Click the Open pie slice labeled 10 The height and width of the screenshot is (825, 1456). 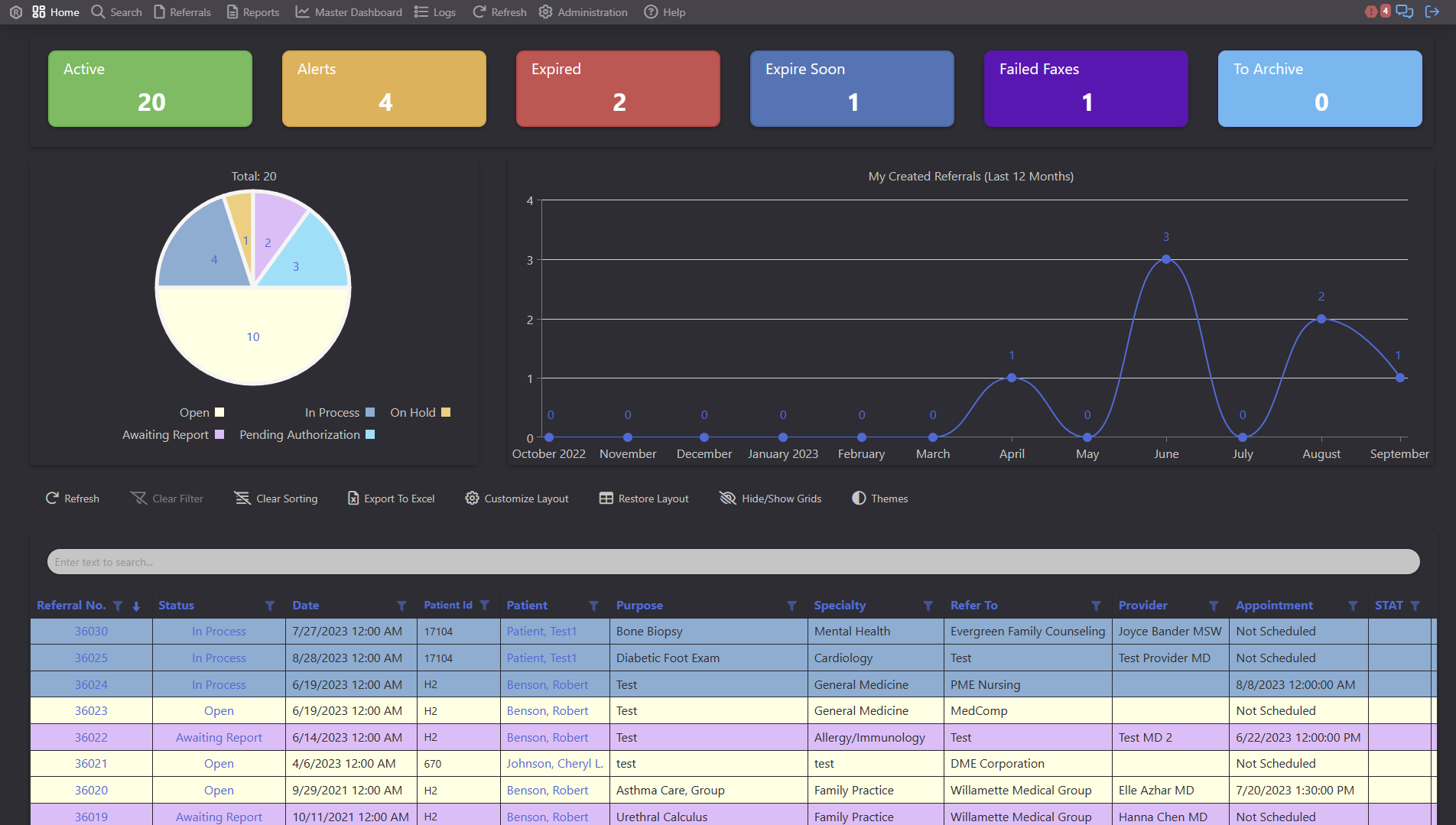coord(253,336)
